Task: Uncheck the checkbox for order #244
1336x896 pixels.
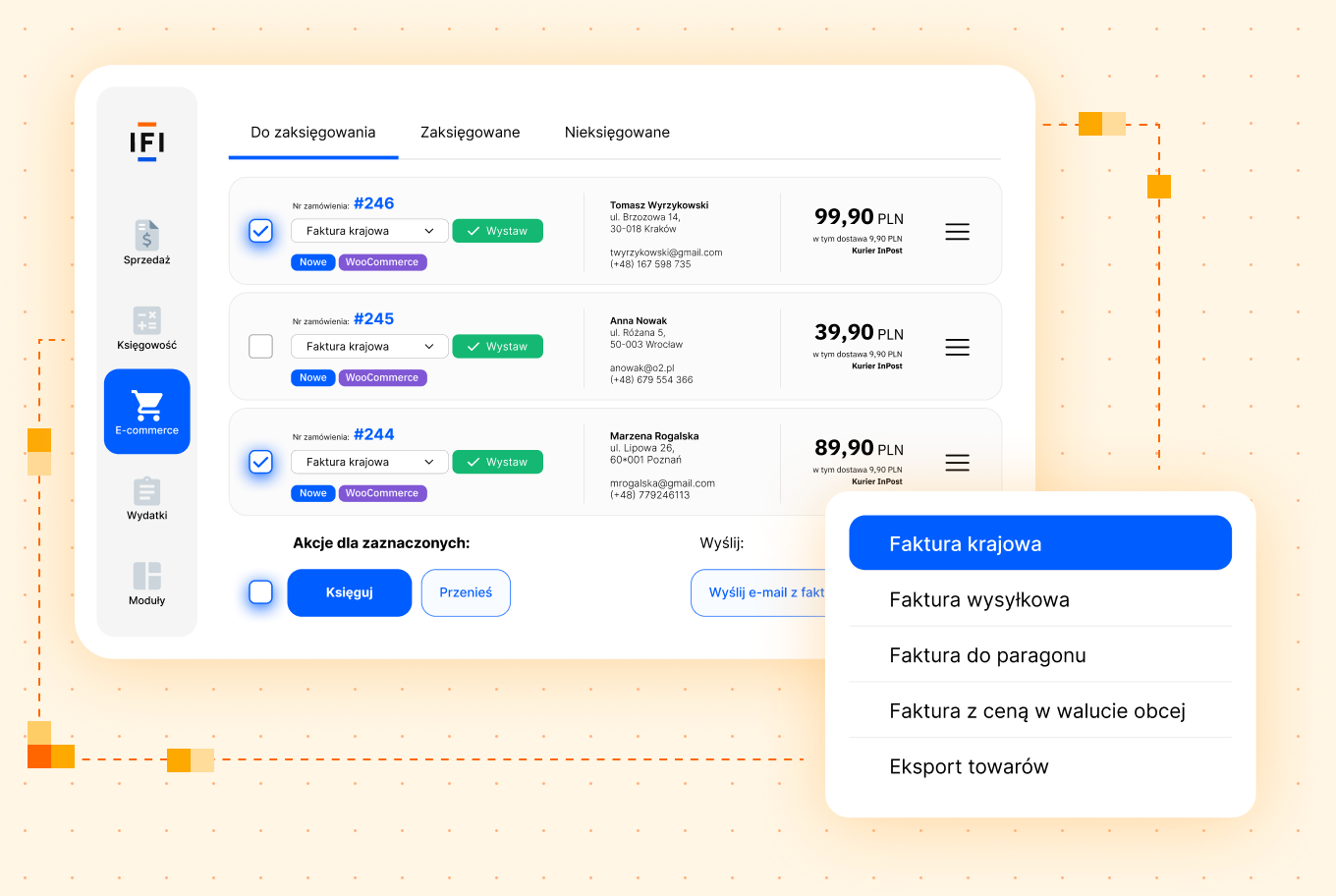Action: 260,462
